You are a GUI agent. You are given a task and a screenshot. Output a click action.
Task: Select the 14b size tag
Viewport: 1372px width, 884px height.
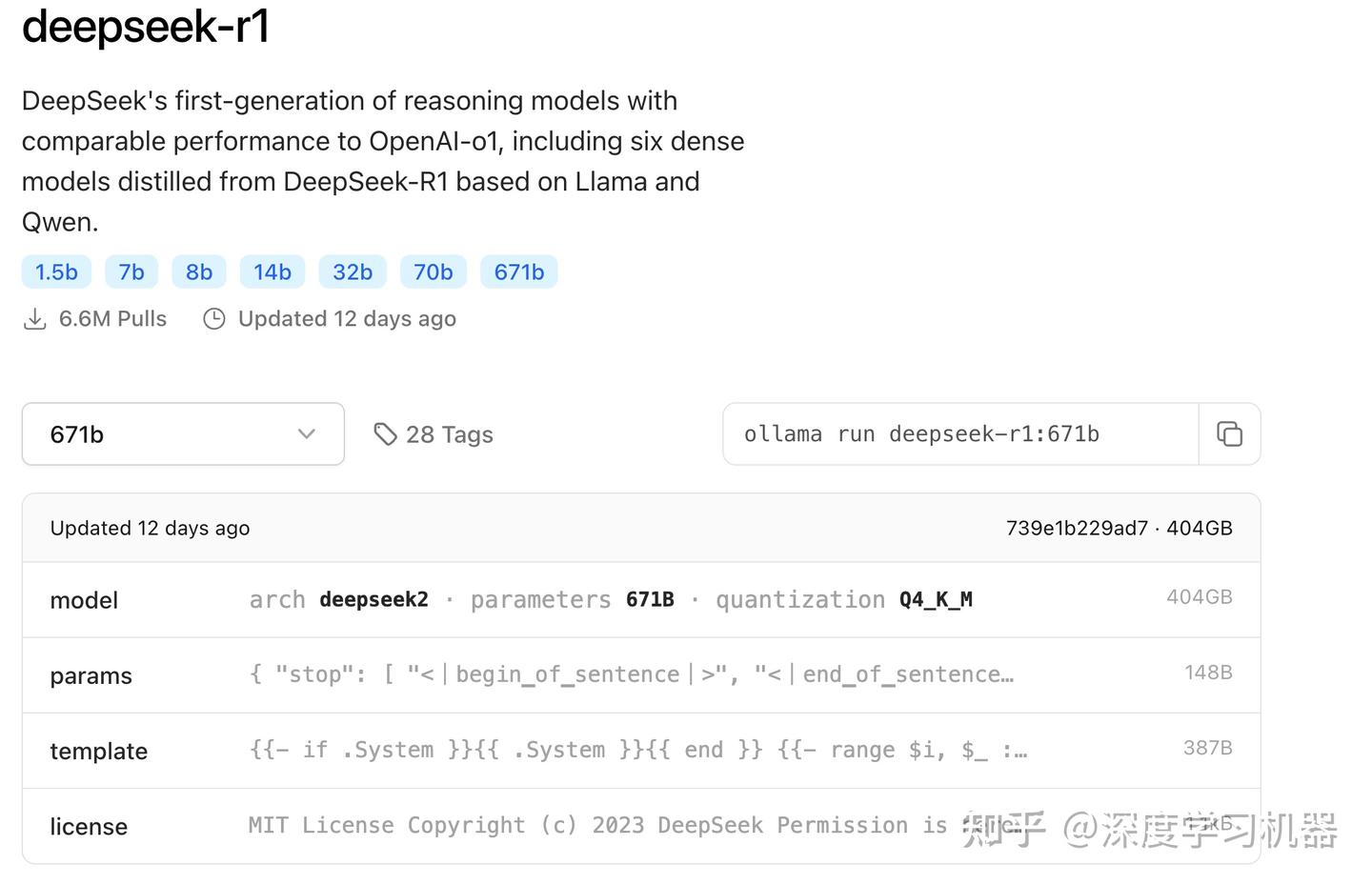coord(272,271)
